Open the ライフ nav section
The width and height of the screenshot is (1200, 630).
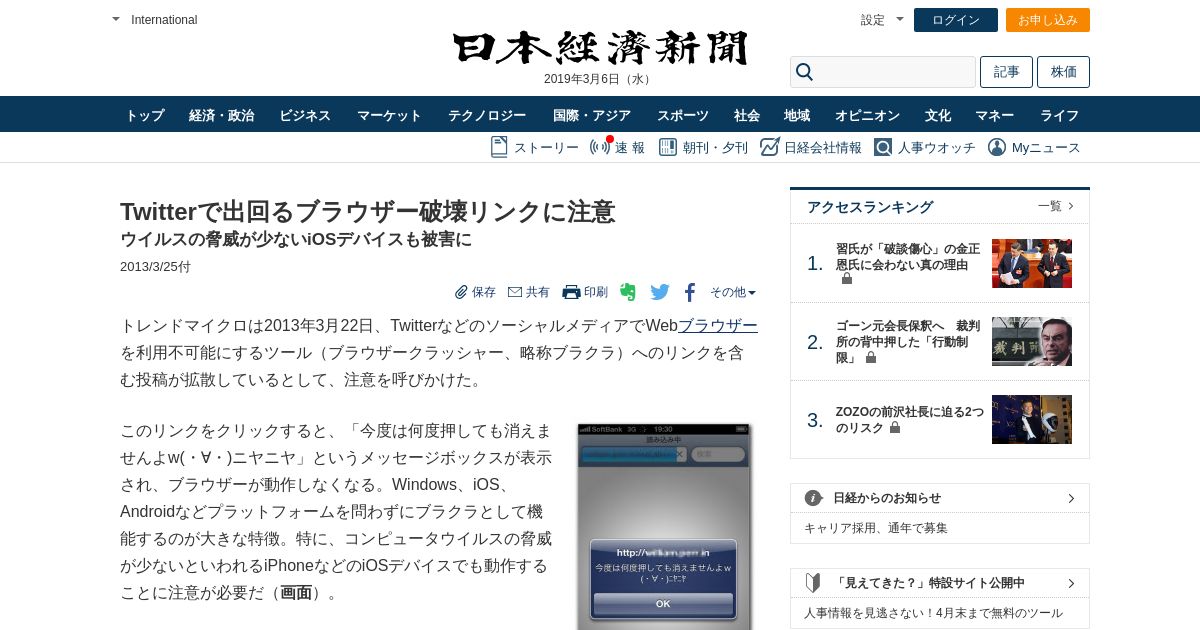click(x=1060, y=115)
